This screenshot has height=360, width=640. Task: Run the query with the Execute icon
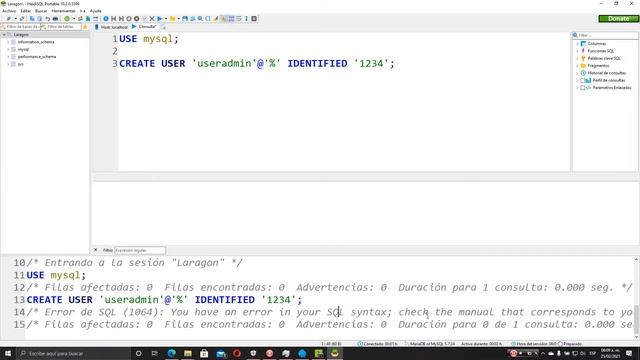coord(160,19)
